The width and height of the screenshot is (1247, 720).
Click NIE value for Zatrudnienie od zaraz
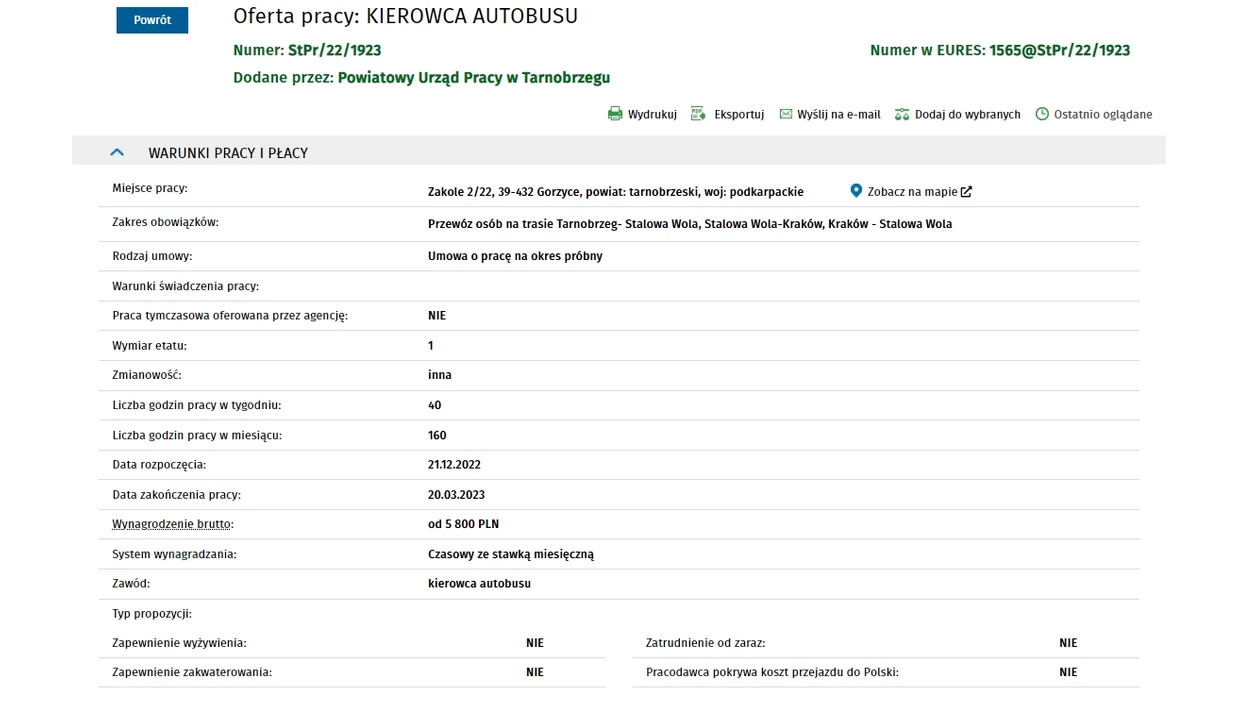coord(1068,643)
